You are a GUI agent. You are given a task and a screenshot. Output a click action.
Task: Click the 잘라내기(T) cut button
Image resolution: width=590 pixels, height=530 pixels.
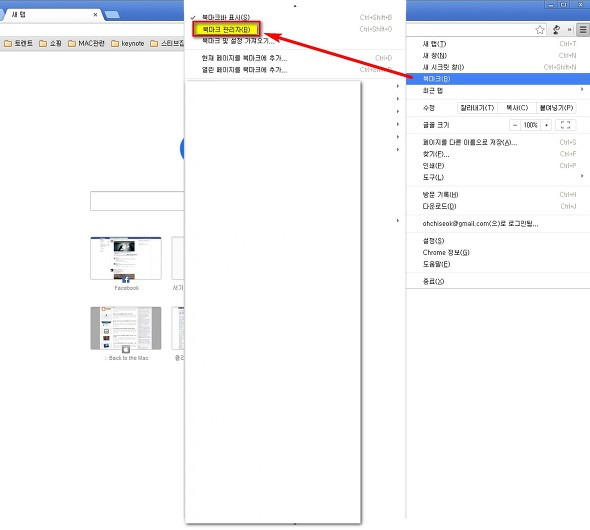point(477,108)
